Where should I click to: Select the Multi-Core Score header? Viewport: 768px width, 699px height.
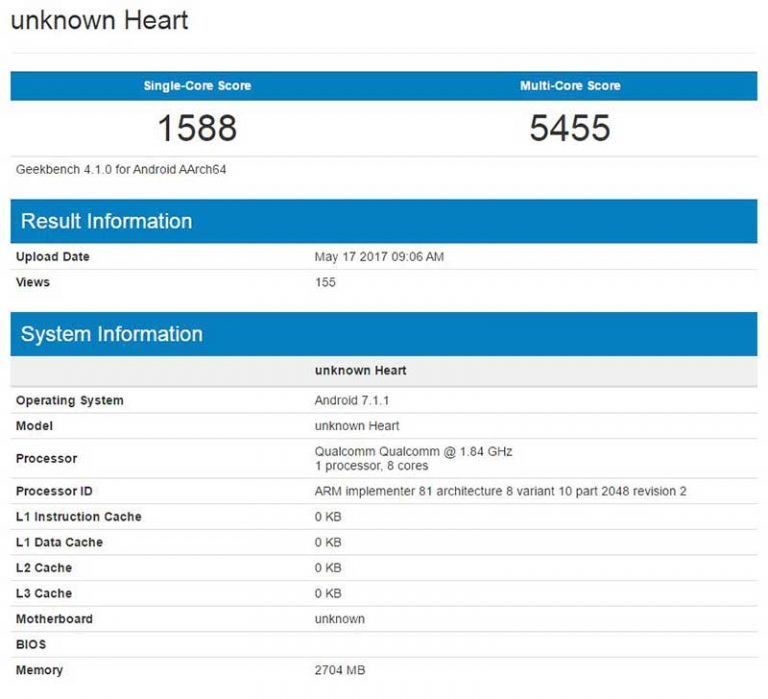[570, 86]
